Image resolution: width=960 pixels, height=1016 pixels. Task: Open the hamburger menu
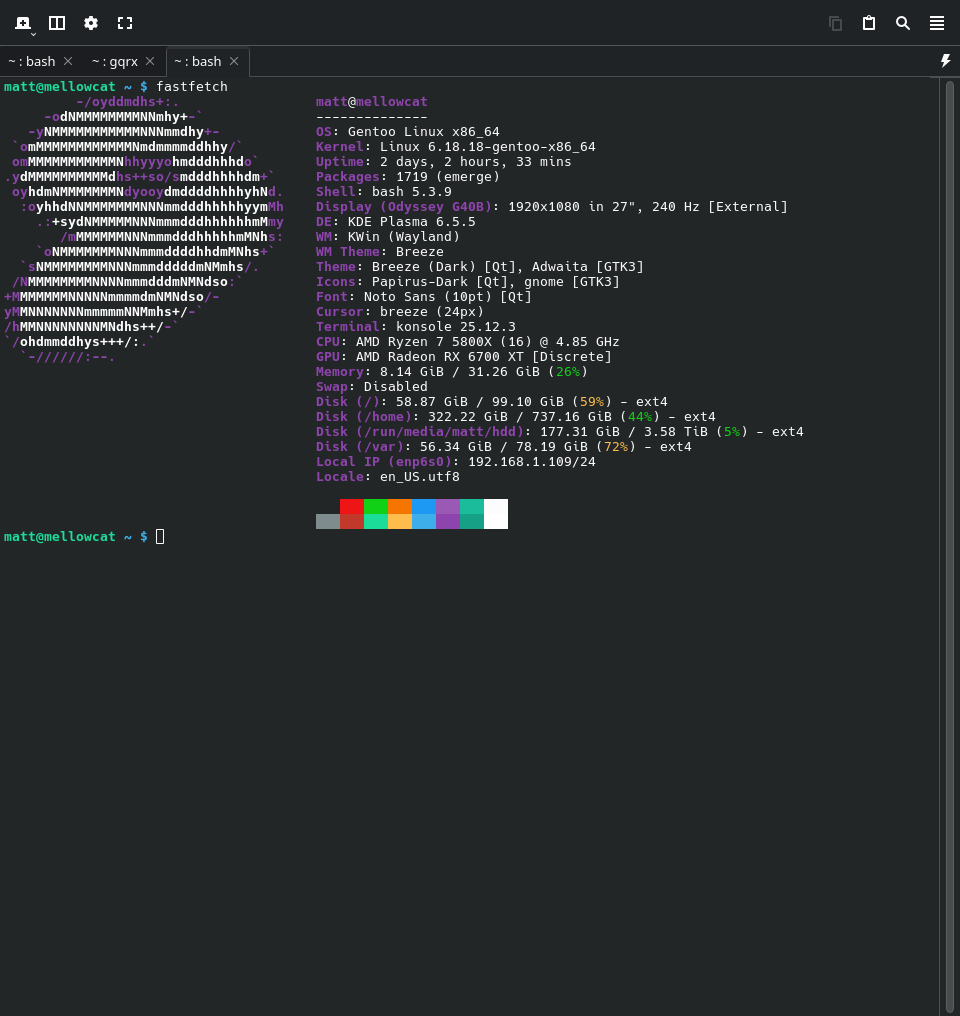(x=937, y=23)
